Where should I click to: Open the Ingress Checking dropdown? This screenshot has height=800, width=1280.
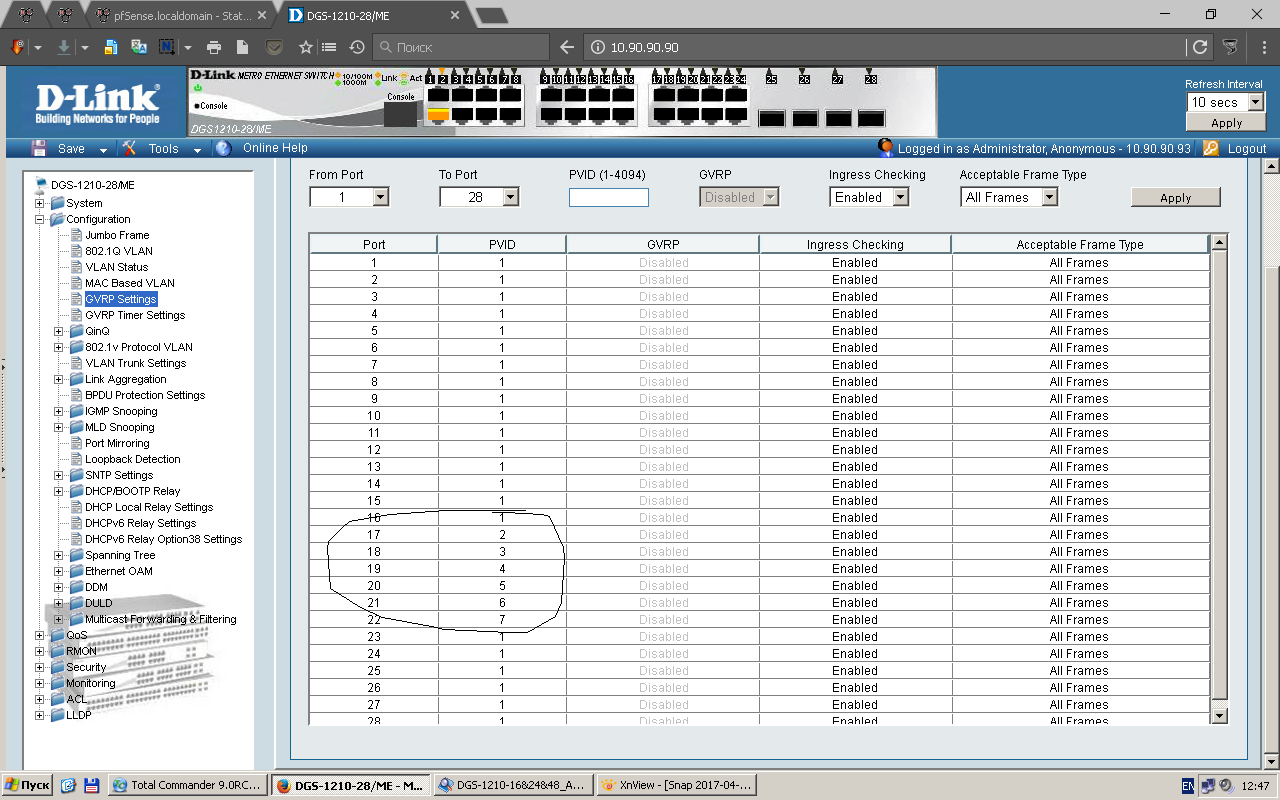pyautogui.click(x=900, y=198)
